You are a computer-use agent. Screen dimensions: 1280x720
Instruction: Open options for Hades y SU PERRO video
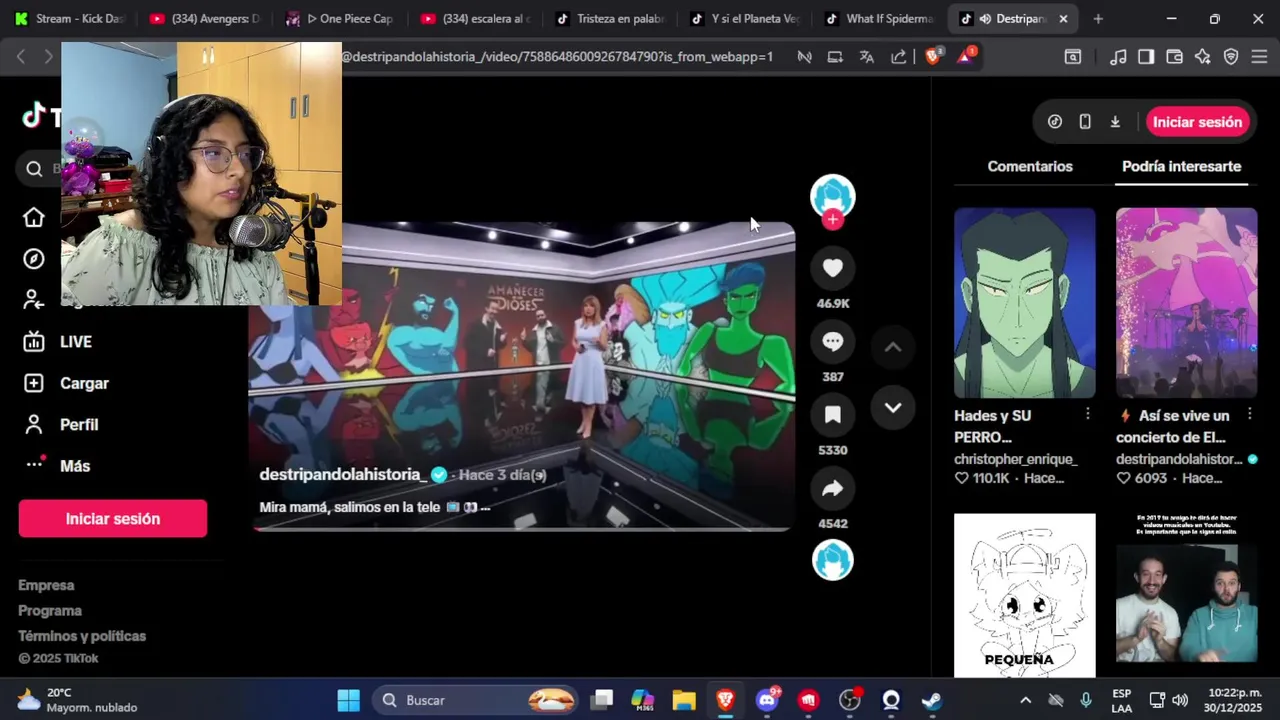tap(1088, 414)
